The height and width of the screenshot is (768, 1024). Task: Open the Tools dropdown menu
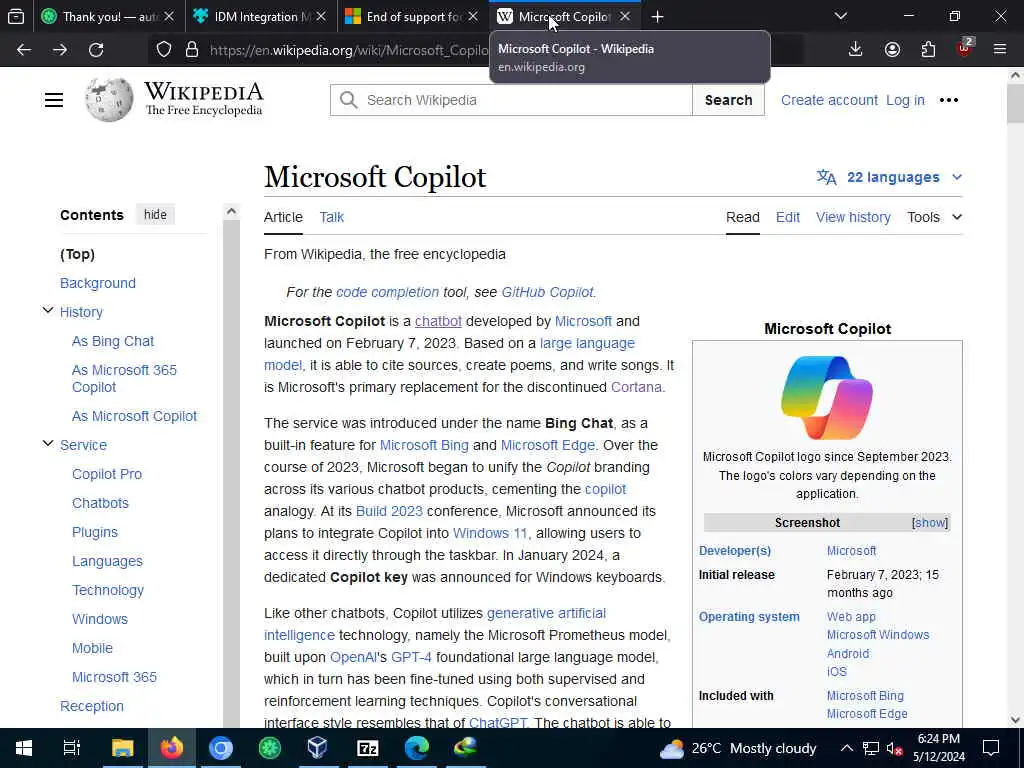(935, 217)
